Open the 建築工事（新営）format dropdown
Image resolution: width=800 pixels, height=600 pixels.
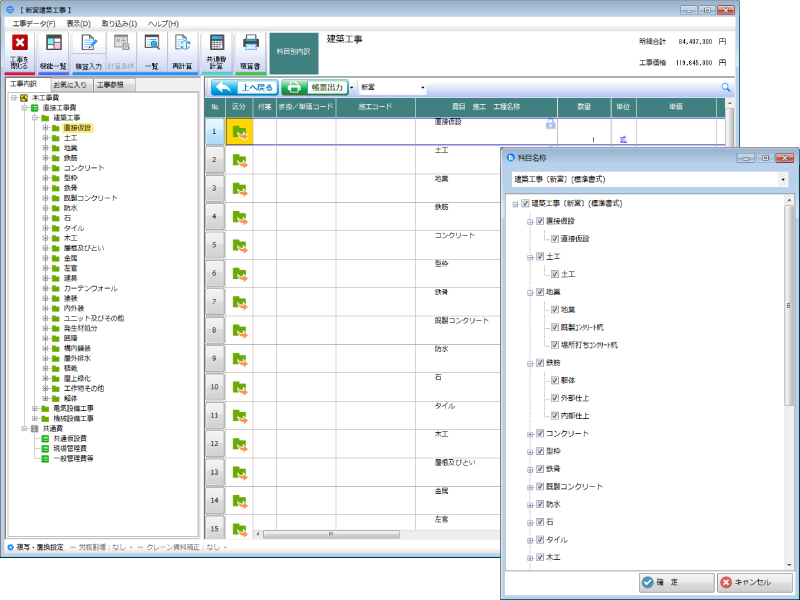[x=781, y=180]
